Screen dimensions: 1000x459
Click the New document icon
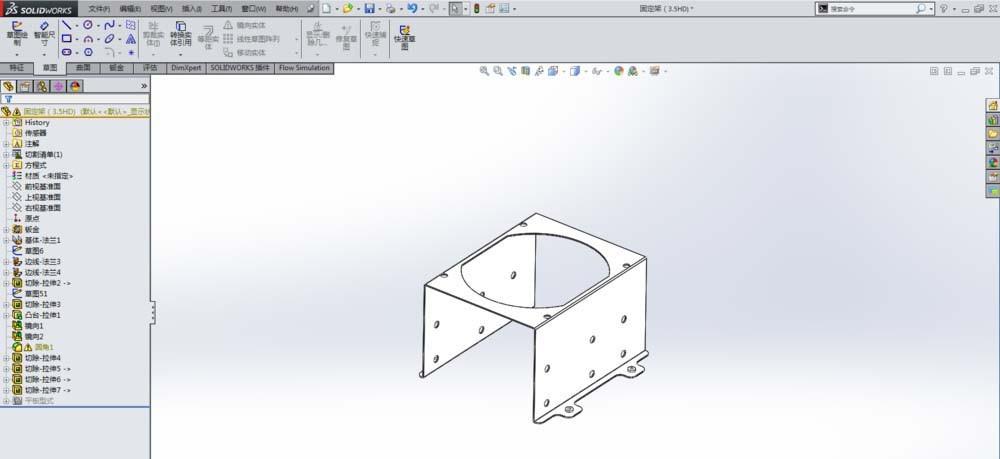(327, 8)
